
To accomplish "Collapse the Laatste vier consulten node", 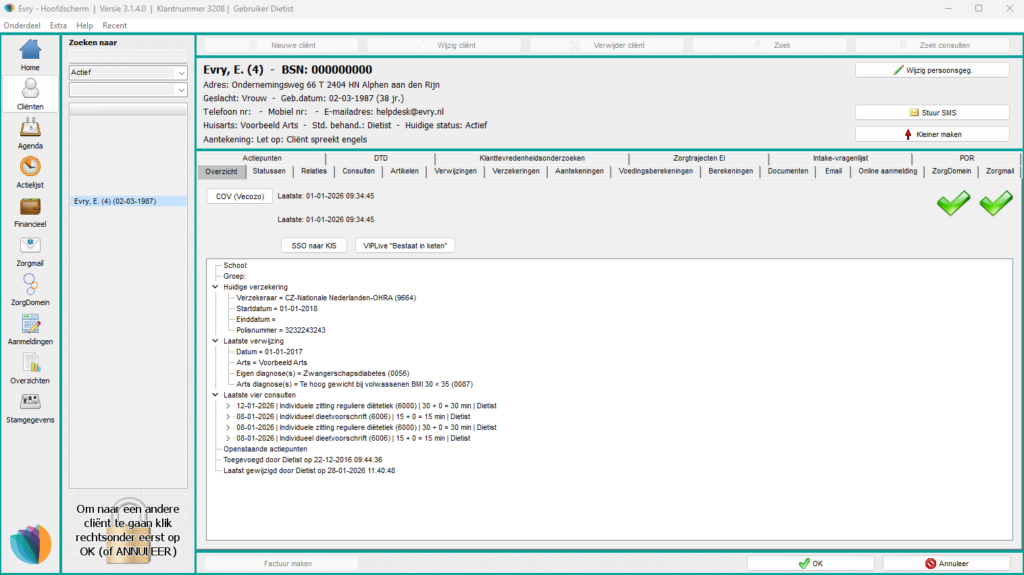I will [216, 395].
